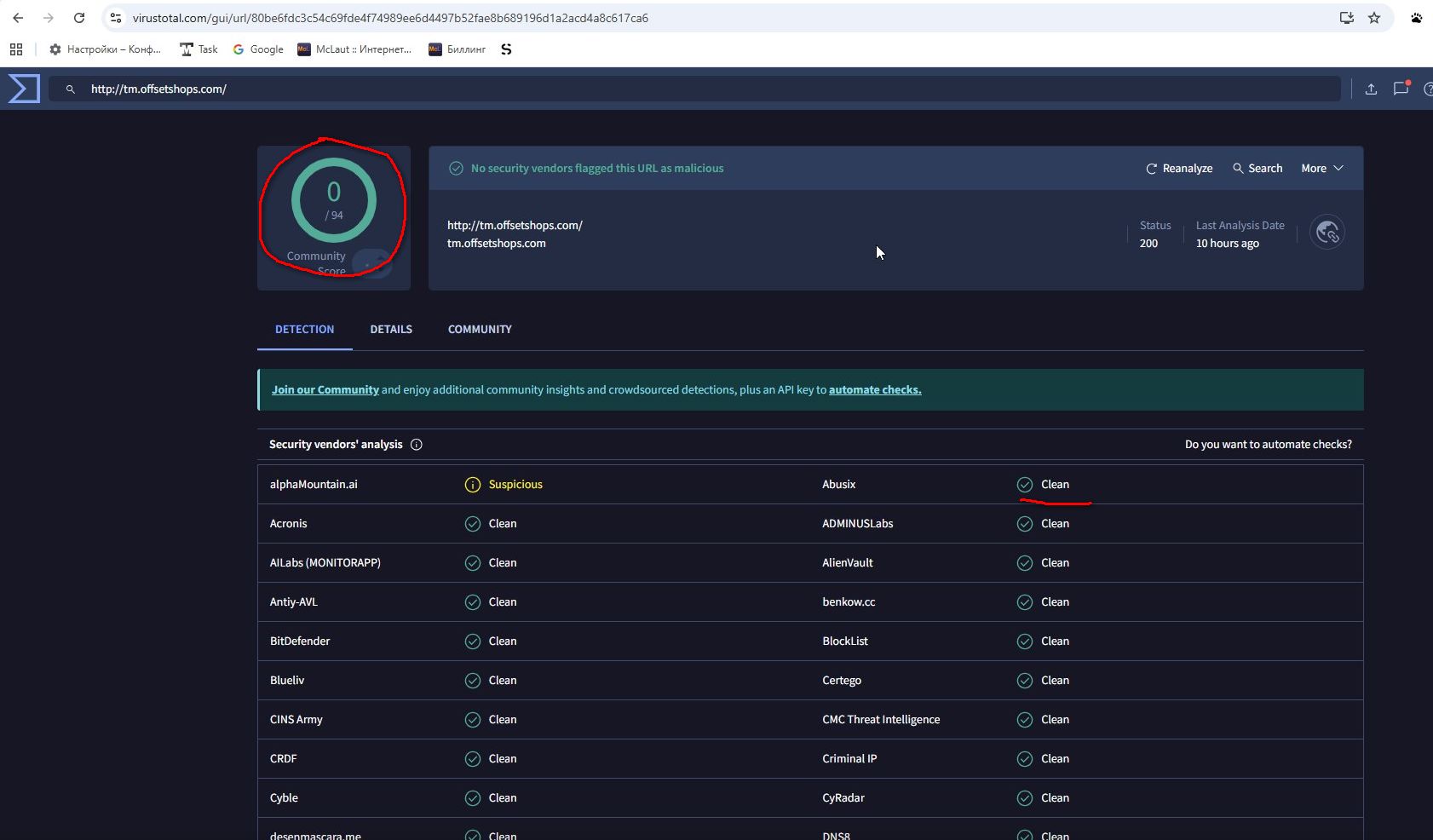Open the notifications chat bubble icon
This screenshot has width=1433, height=840.
[1401, 89]
